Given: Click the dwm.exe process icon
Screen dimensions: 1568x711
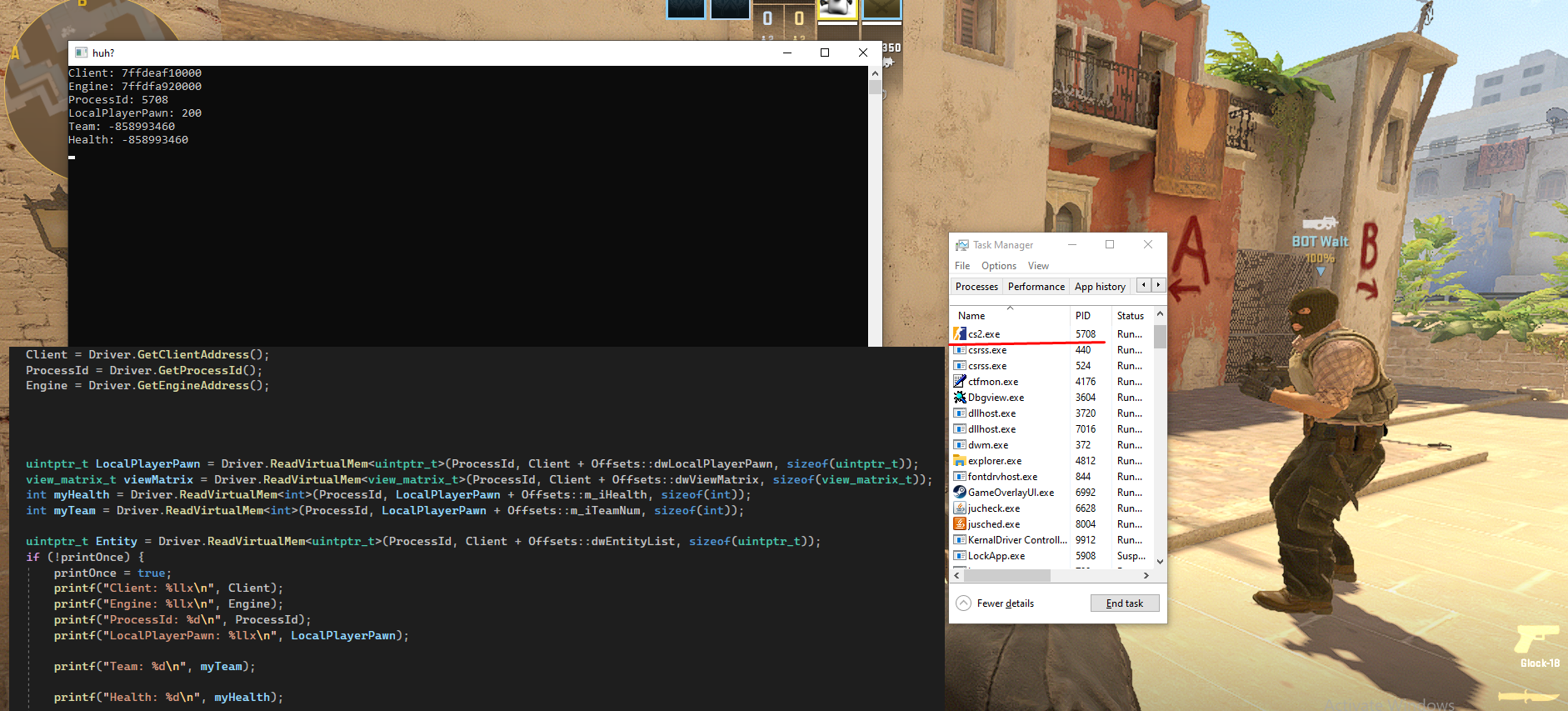Looking at the screenshot, I should click(960, 445).
